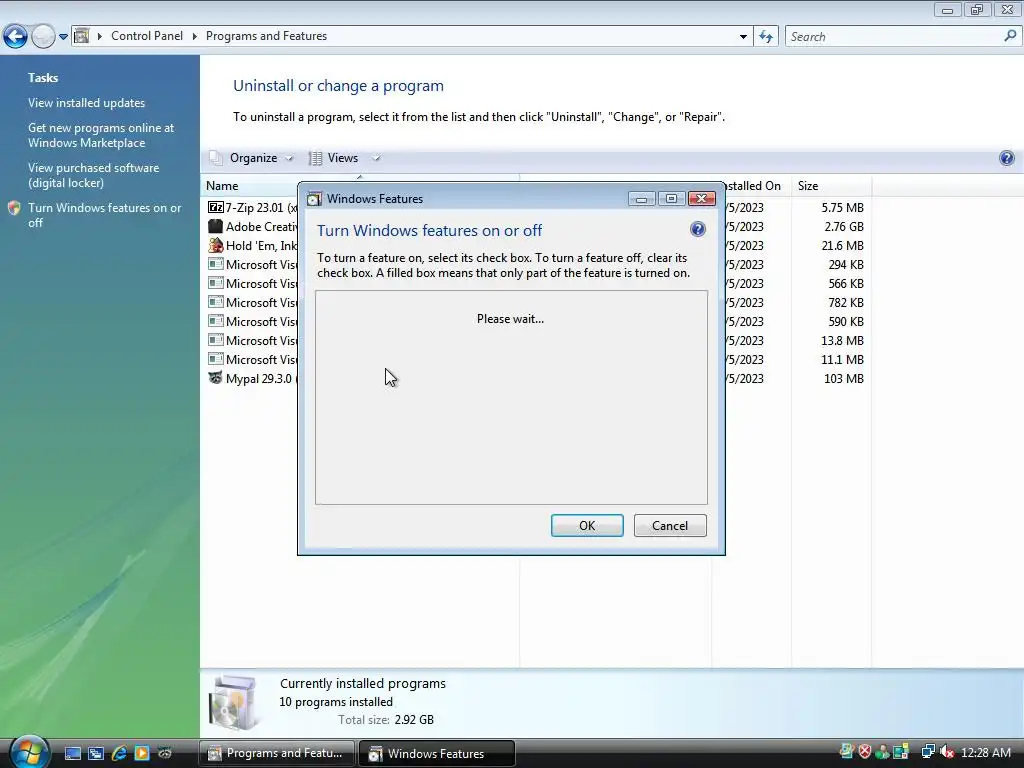Click Cancel in Windows Features dialog

[670, 526]
